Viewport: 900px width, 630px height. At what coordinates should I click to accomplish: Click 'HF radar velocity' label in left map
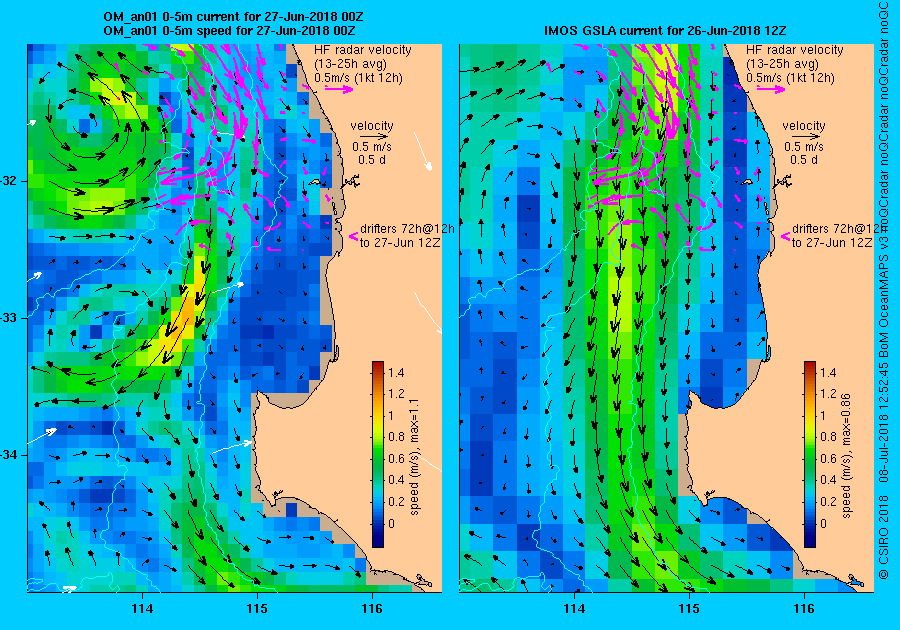(363, 50)
